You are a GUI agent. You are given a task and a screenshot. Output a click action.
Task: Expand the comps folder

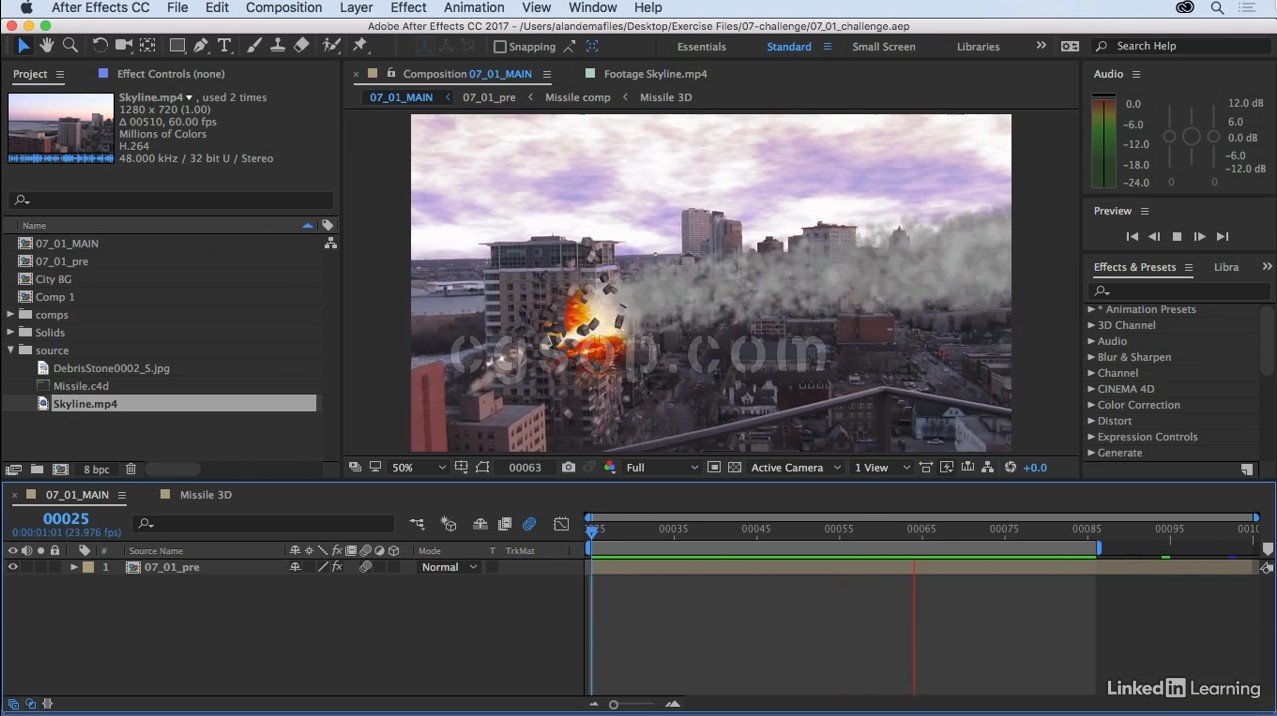coord(12,315)
